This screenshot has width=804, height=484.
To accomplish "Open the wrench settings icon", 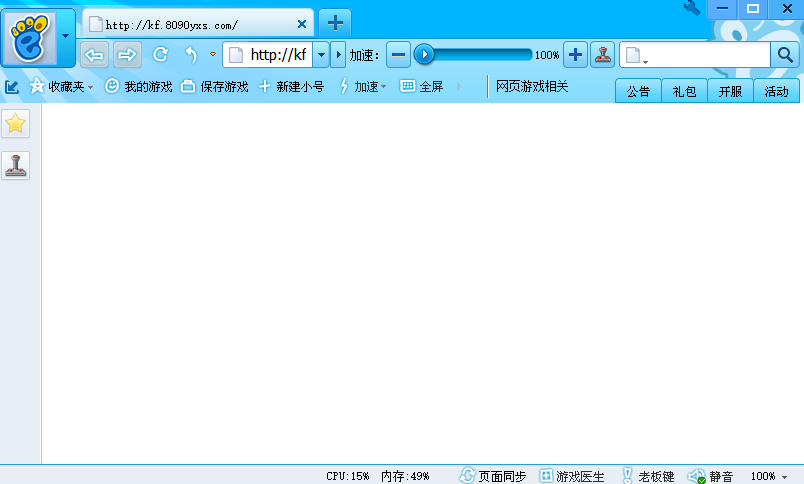I will click(x=692, y=8).
